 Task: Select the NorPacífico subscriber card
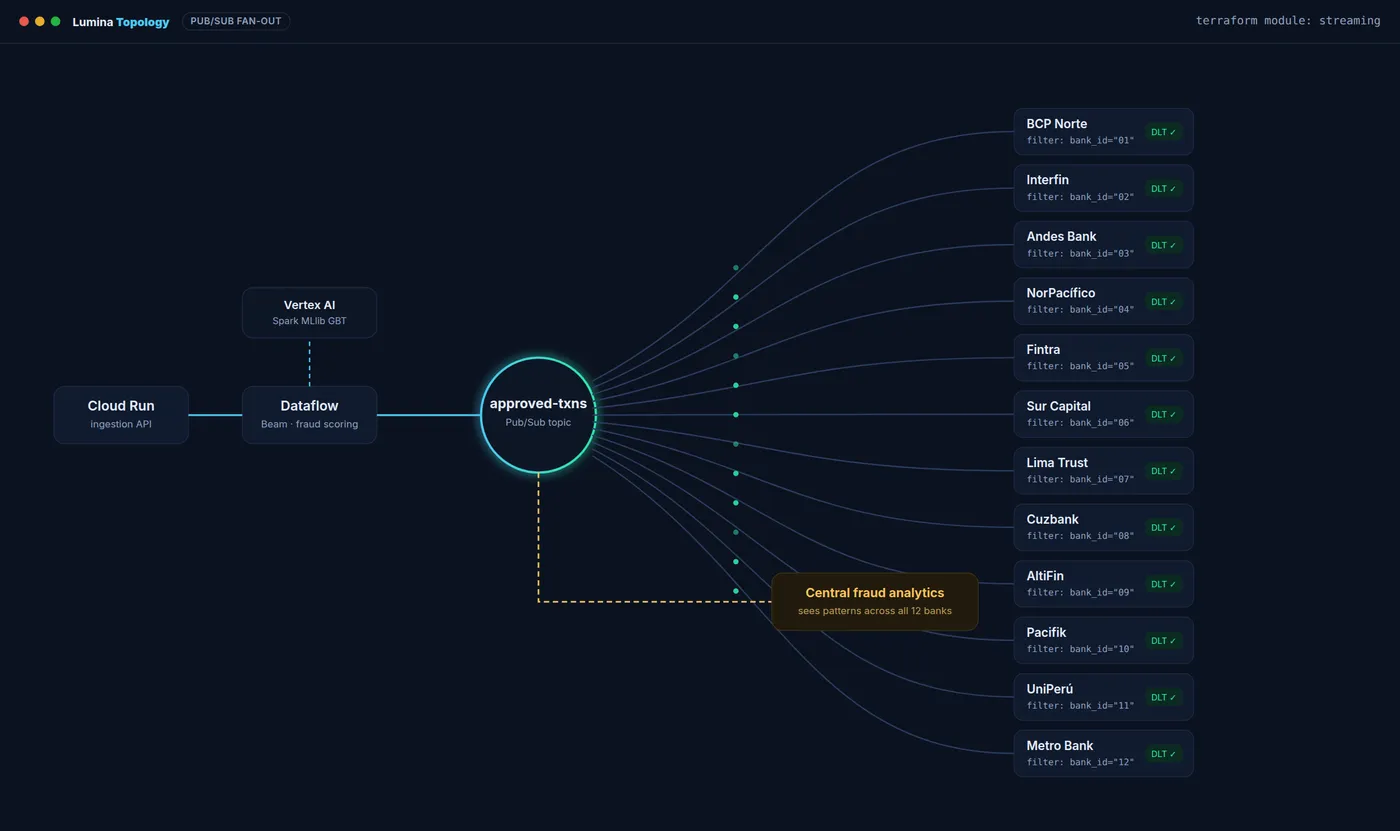coord(1103,301)
